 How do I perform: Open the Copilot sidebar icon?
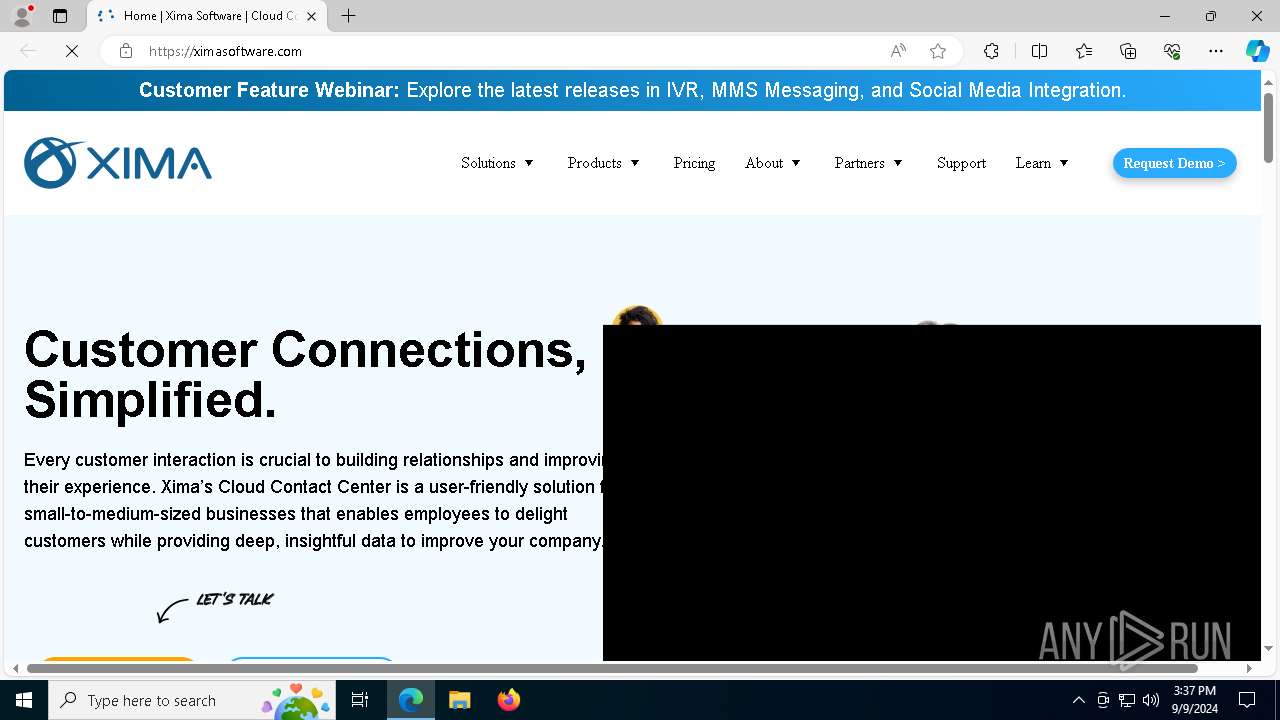1258,51
